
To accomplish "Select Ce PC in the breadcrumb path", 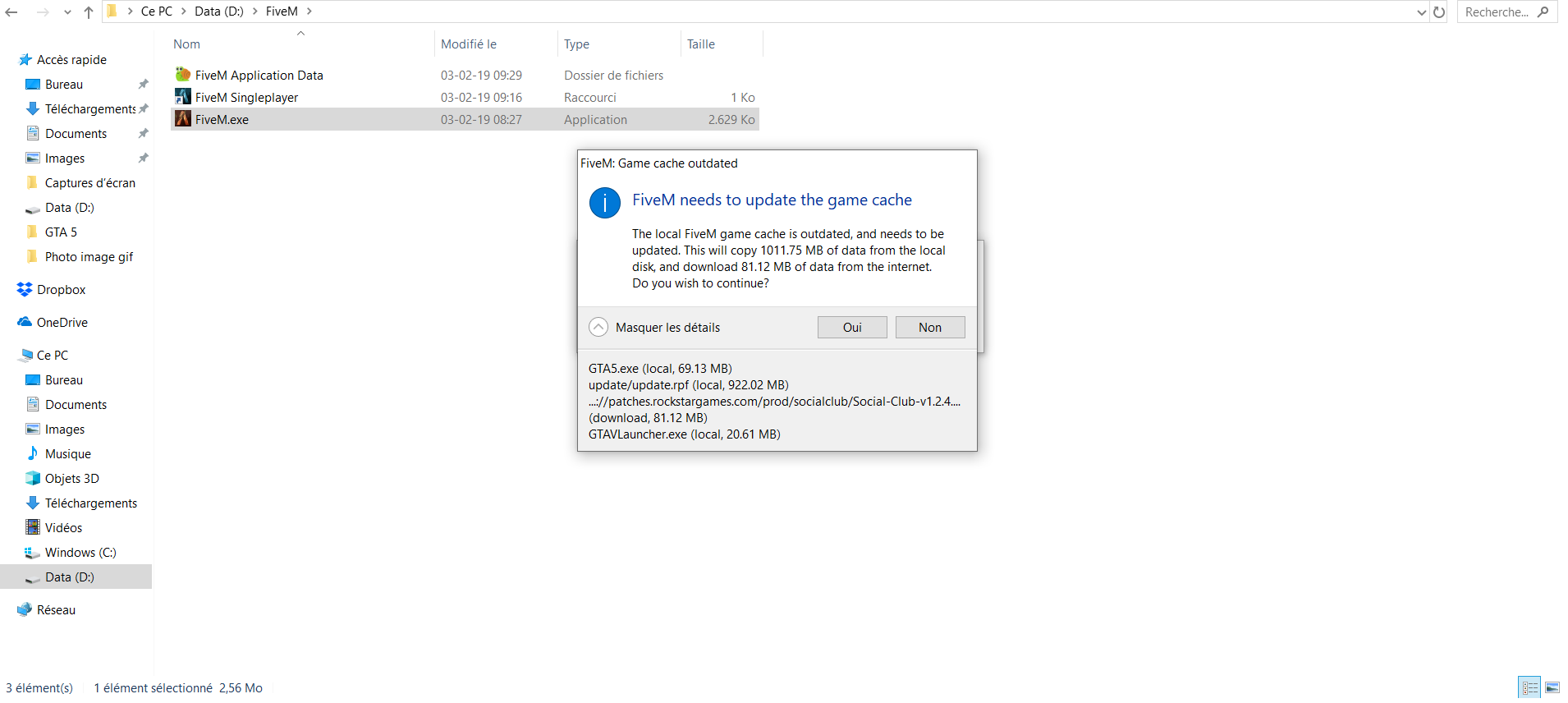I will [x=157, y=11].
